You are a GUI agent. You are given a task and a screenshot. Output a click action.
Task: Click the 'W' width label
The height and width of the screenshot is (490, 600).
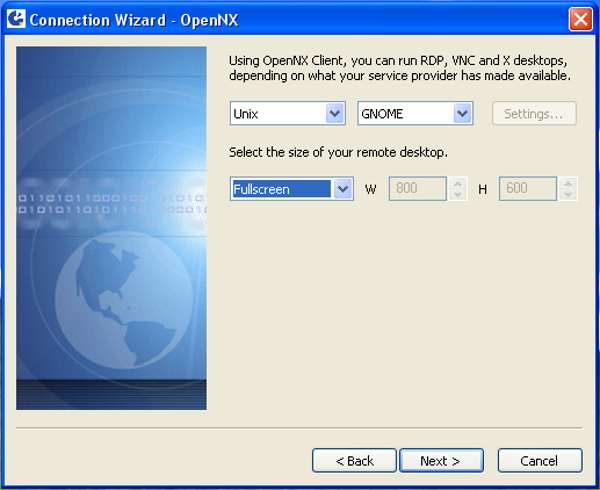pos(370,189)
